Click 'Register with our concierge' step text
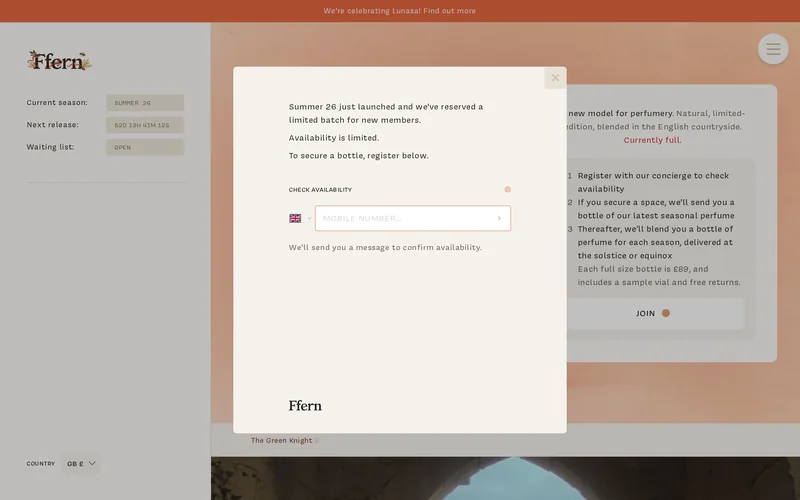The image size is (800, 500). (654, 182)
